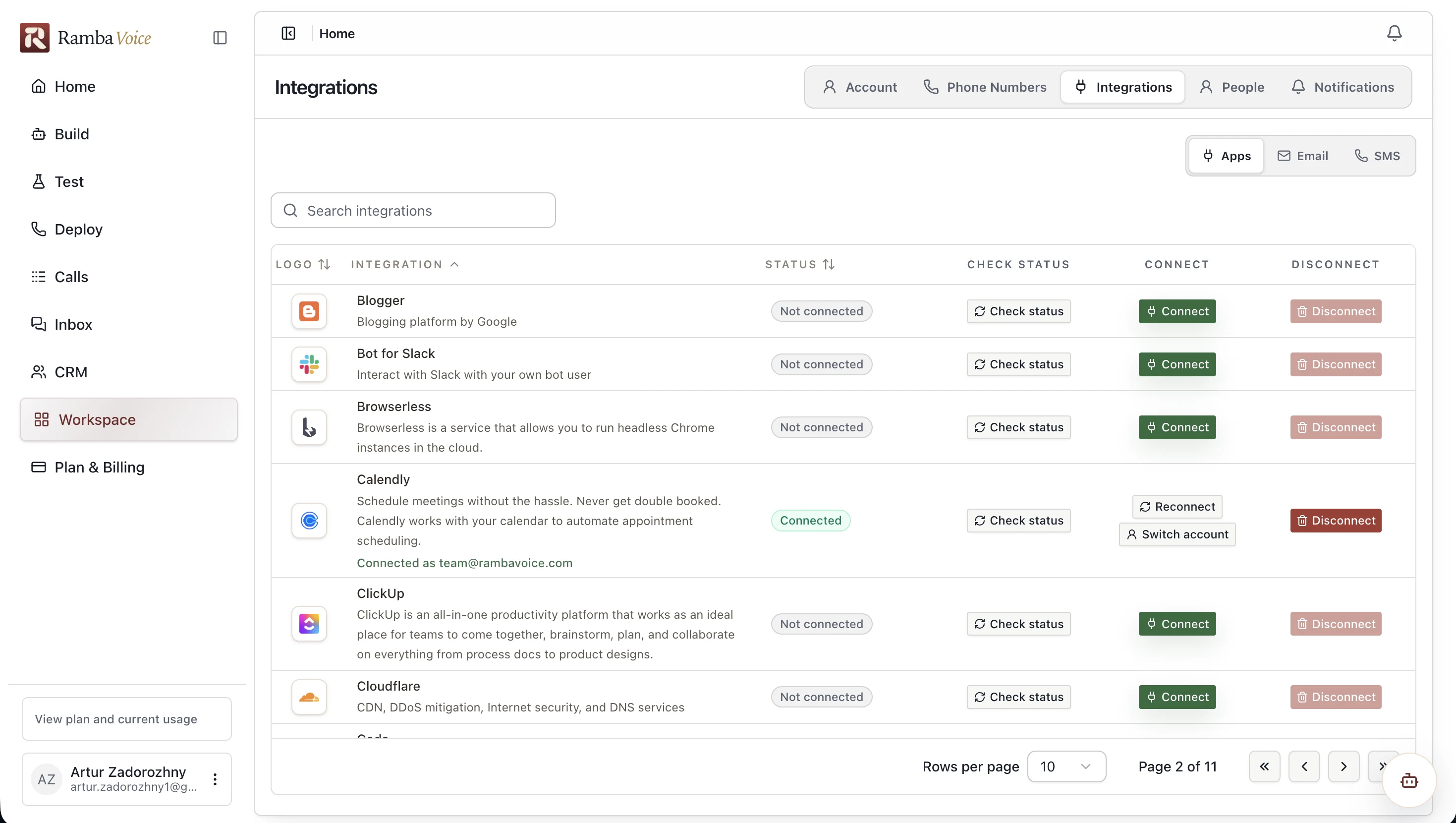
Task: Click Blogger Not connected badge
Action: (821, 311)
